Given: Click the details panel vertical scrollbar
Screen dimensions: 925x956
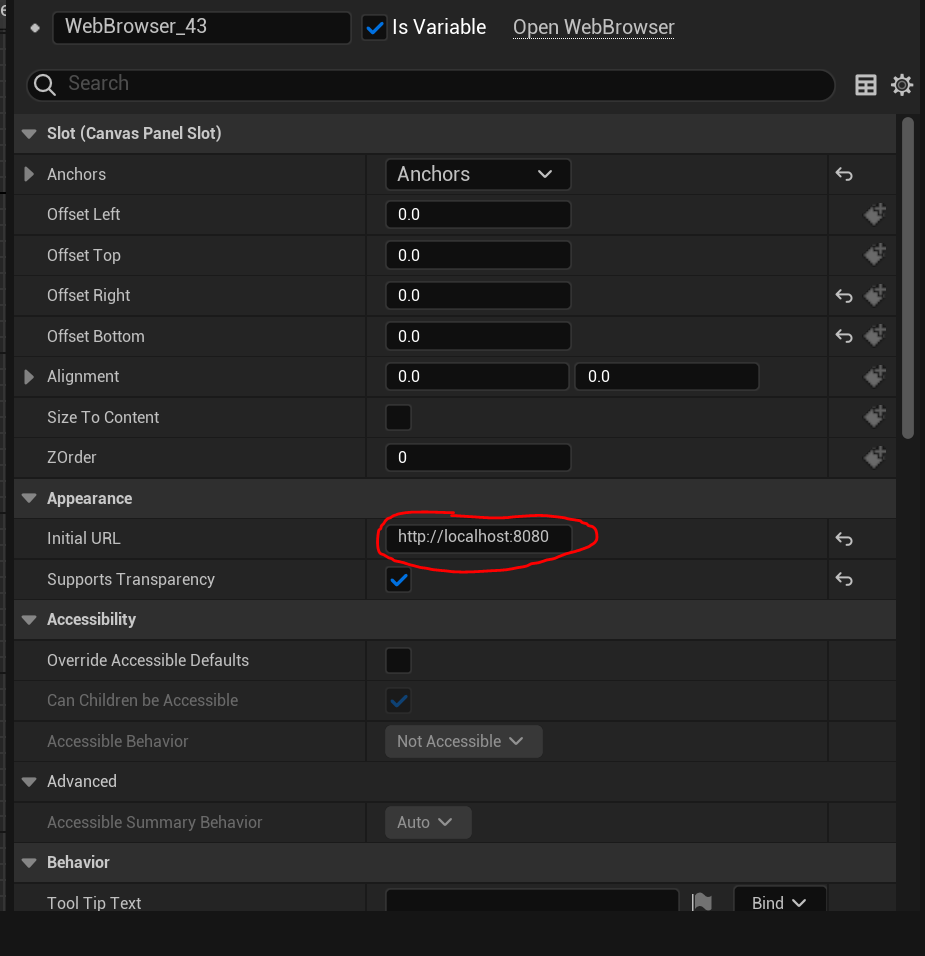Looking at the screenshot, I should pos(909,277).
